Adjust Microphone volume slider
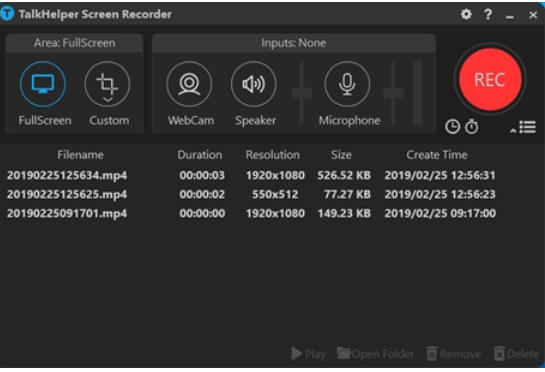 coord(393,93)
